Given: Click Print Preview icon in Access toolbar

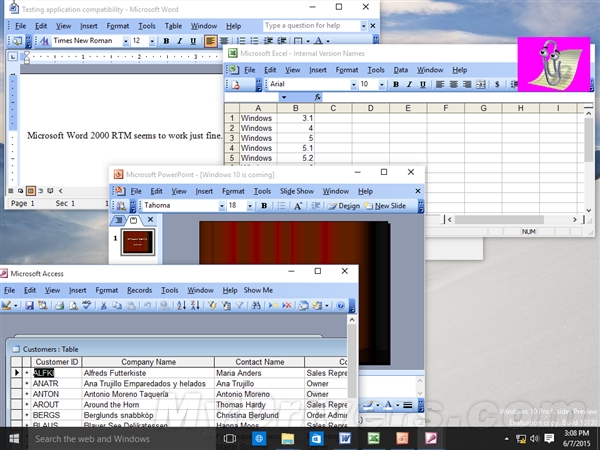Looking at the screenshot, I should (73, 306).
